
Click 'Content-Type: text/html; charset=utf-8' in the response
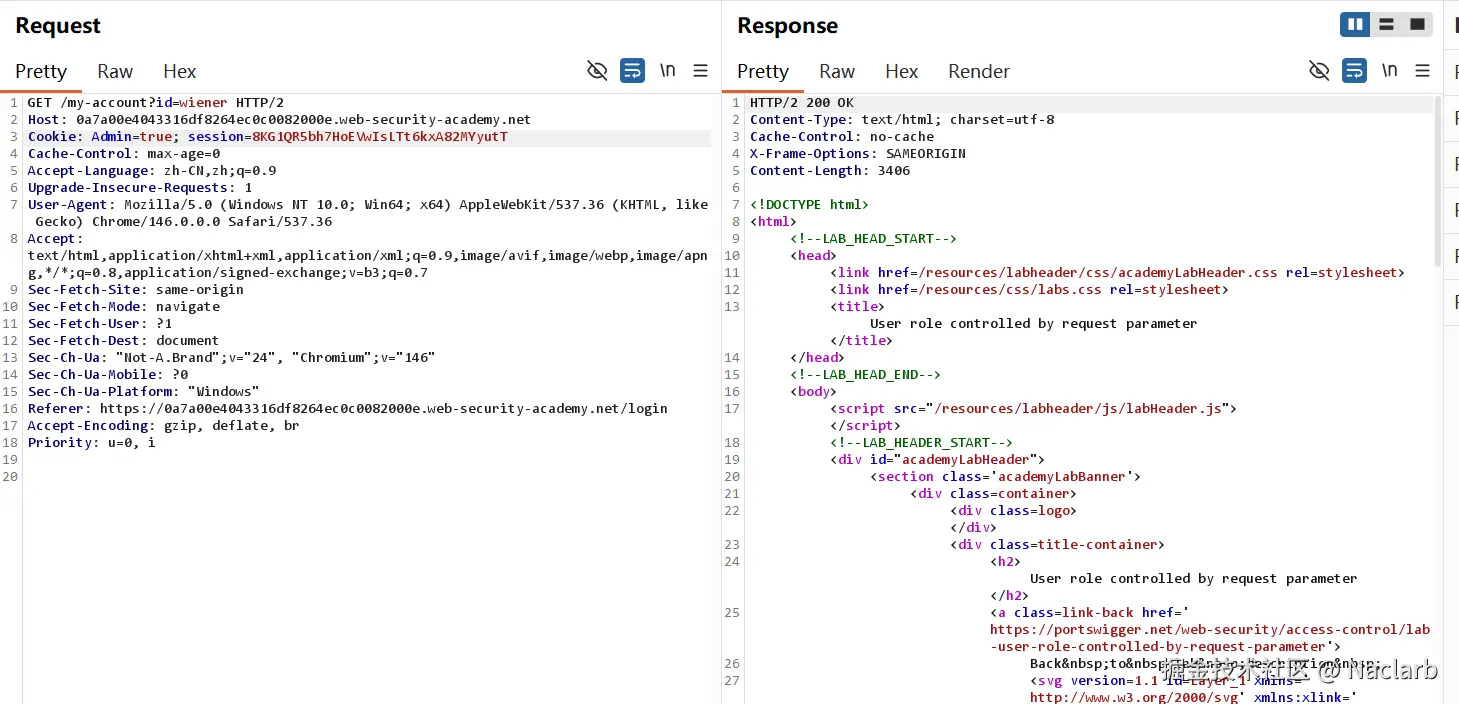[901, 119]
